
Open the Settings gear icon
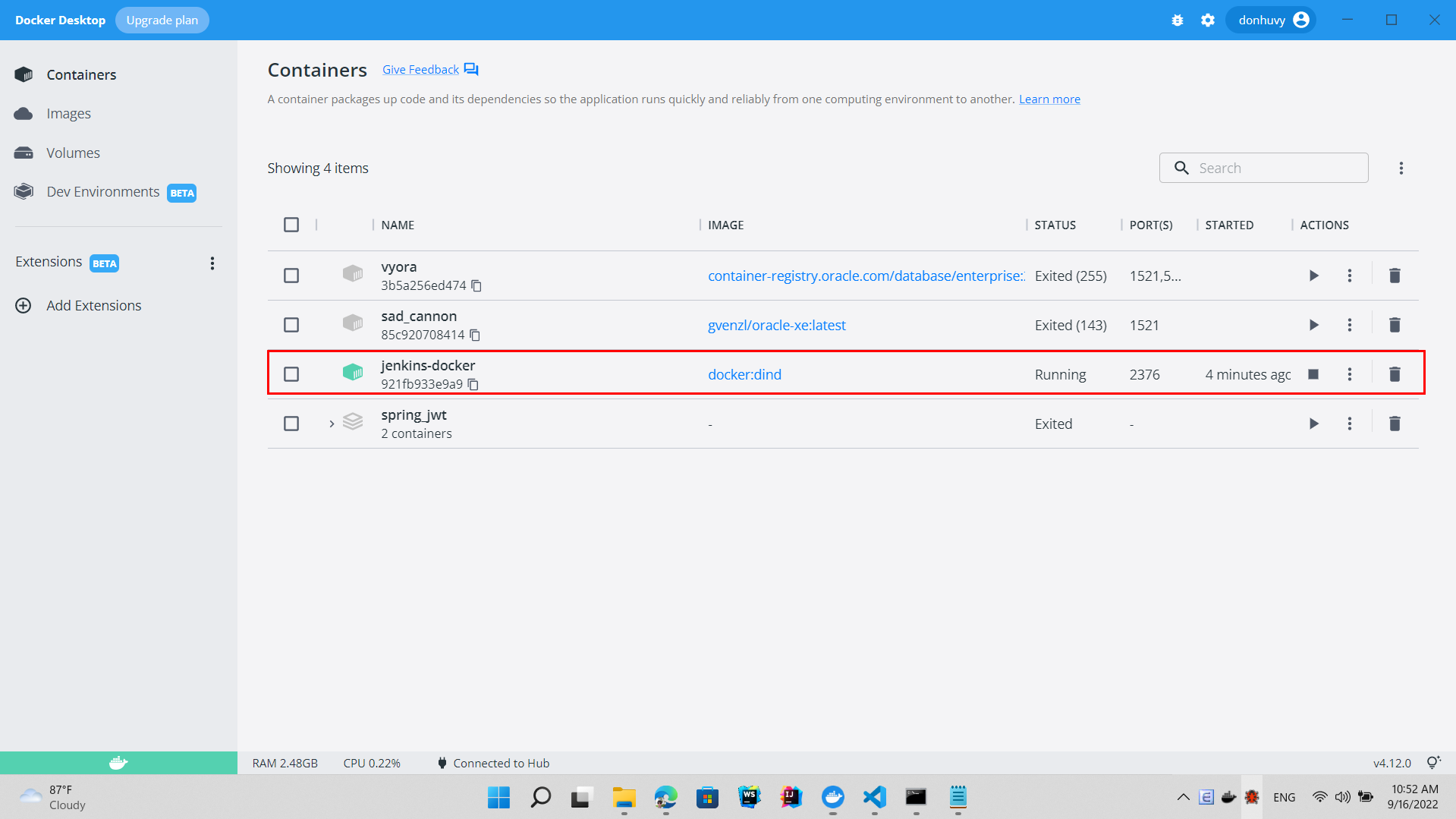(x=1208, y=20)
